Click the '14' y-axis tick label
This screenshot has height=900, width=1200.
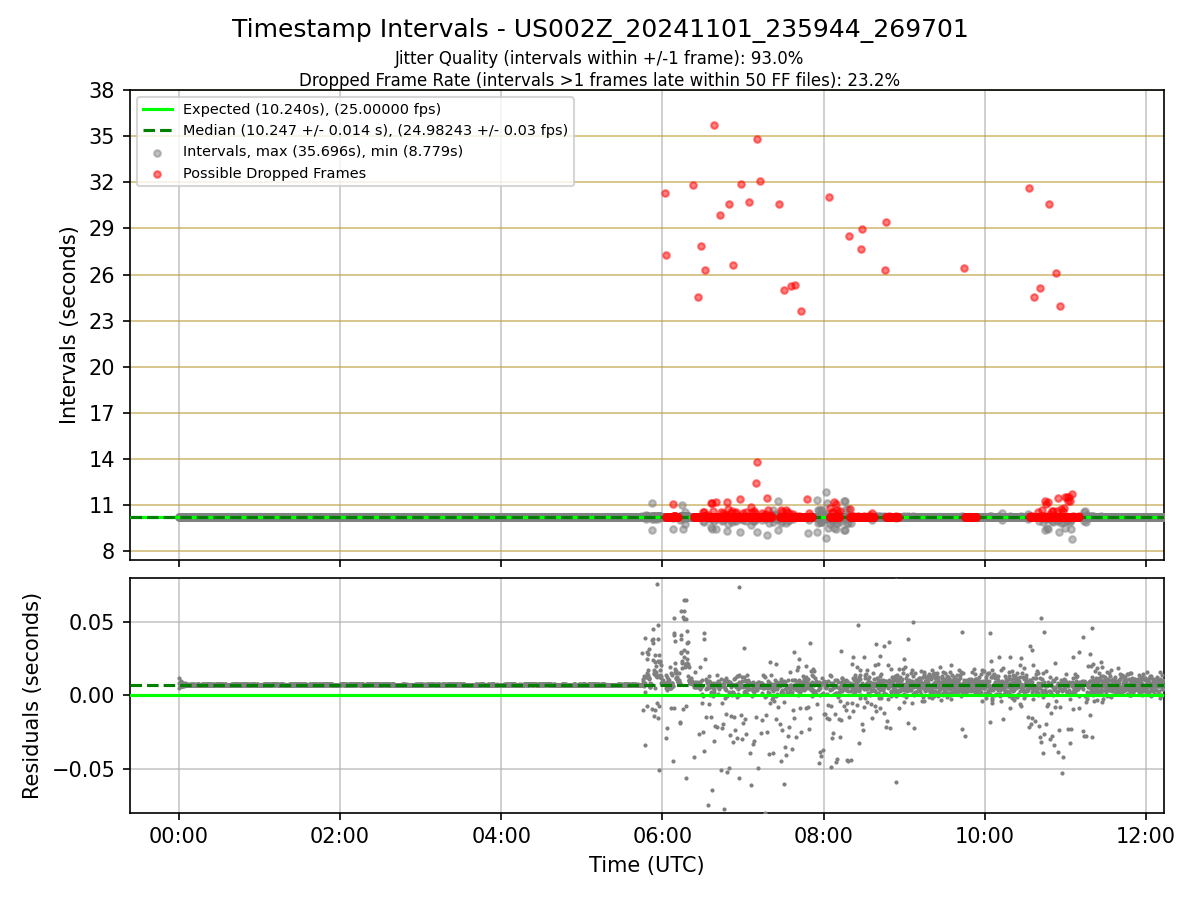point(102,459)
